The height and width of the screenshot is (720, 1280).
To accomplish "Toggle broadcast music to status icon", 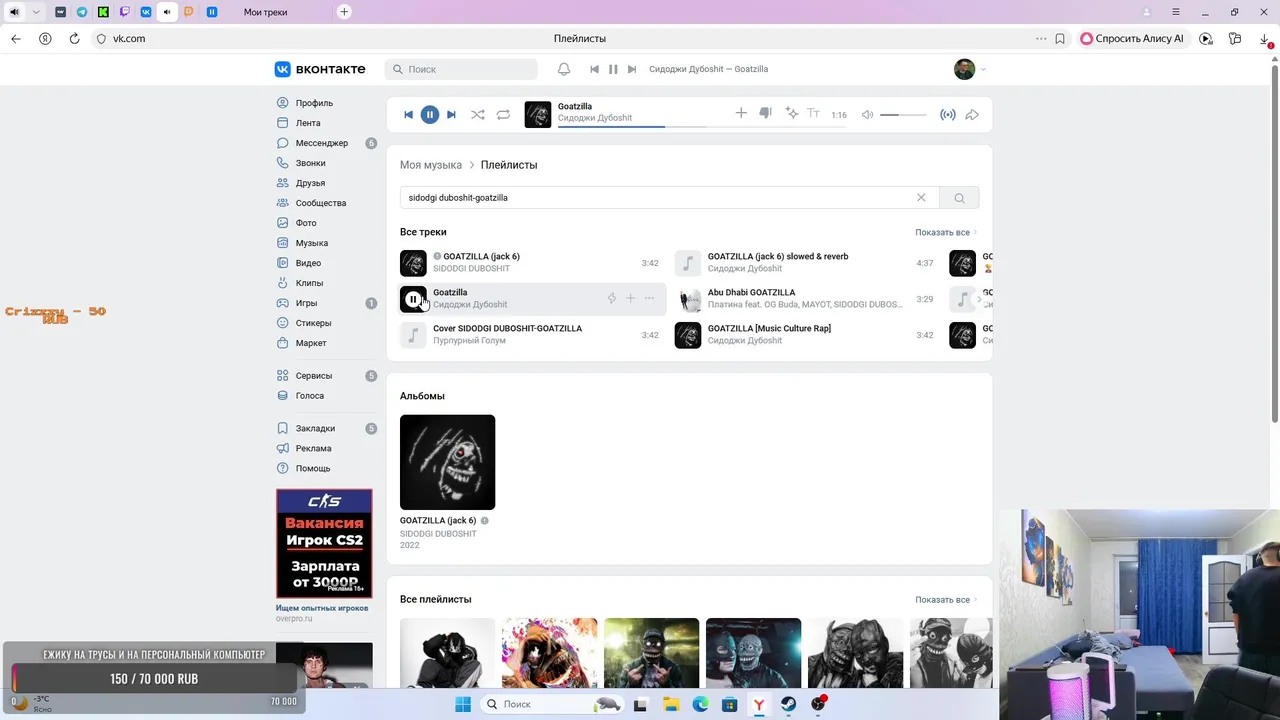I will click(948, 115).
